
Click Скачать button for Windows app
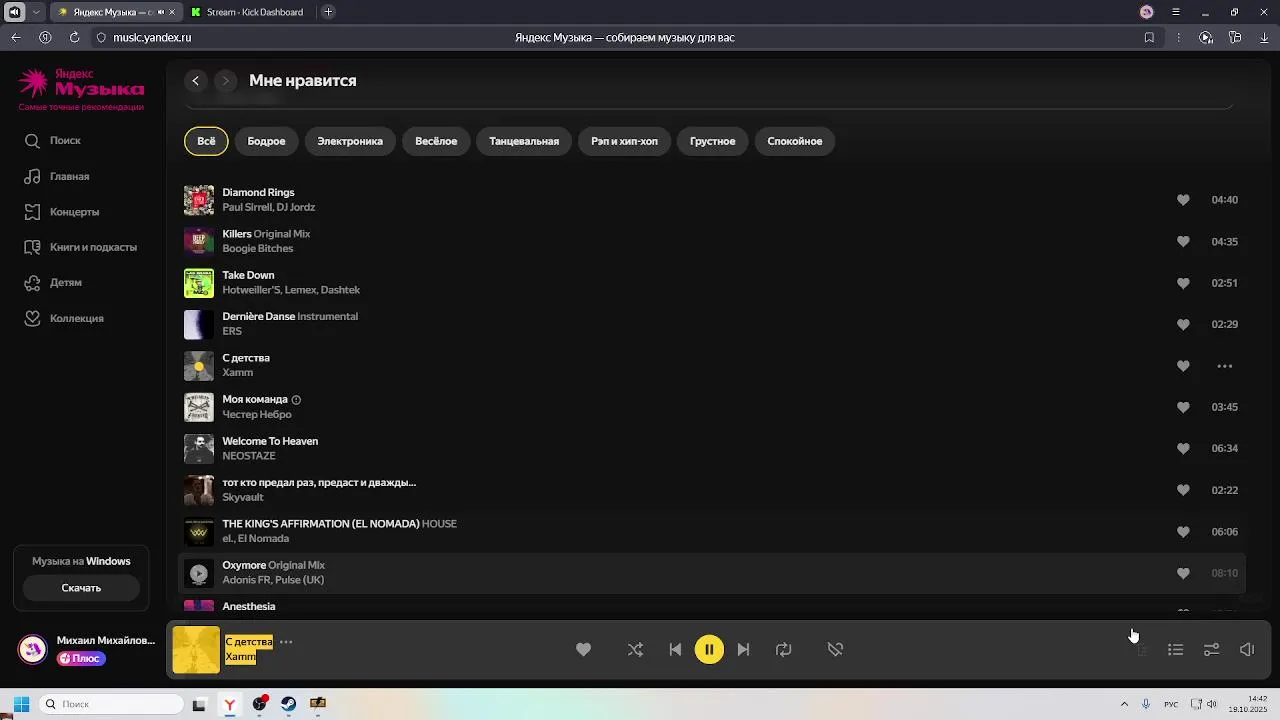point(81,588)
